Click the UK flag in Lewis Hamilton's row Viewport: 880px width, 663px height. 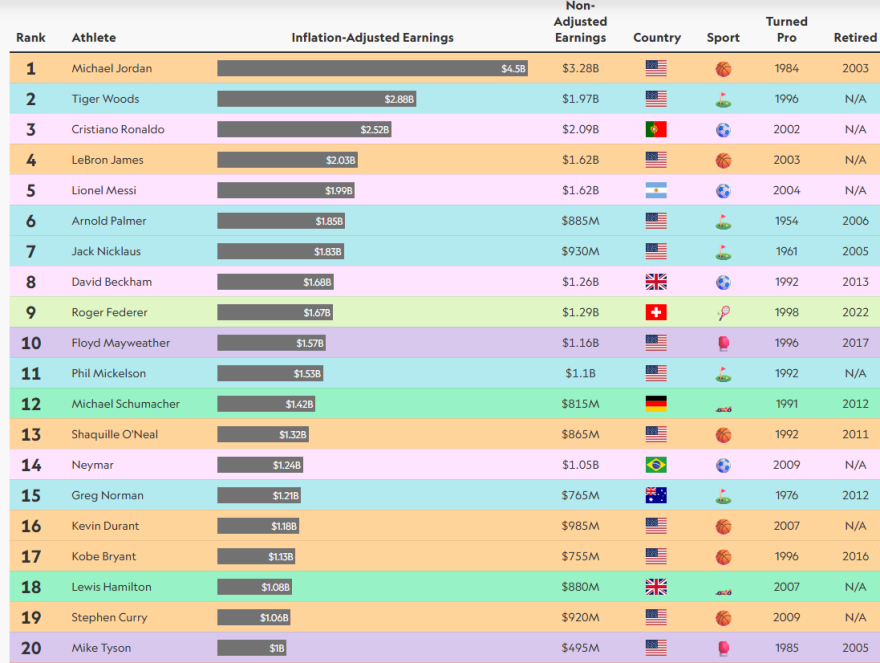[656, 587]
